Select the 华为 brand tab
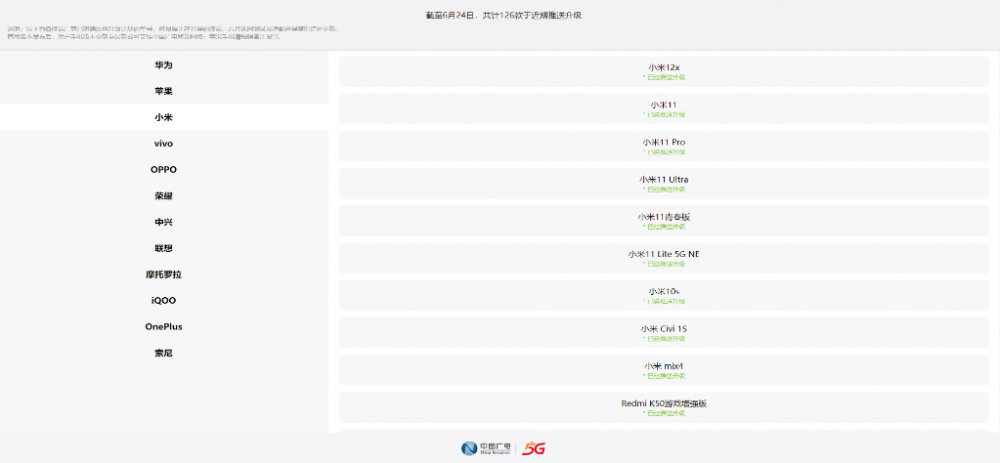 pos(164,65)
